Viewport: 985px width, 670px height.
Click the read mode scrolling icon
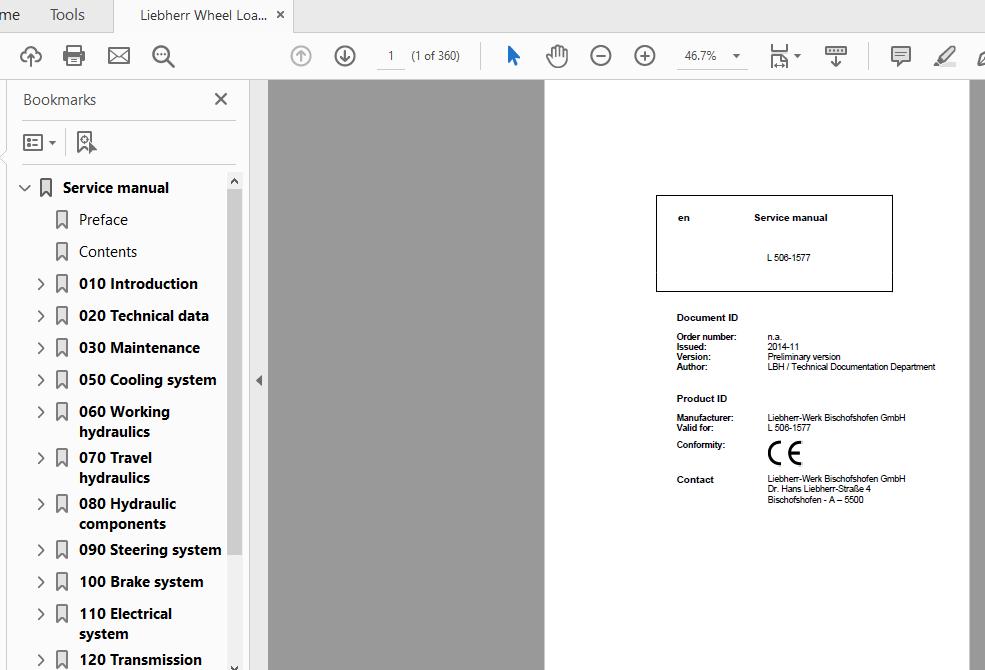tap(835, 56)
